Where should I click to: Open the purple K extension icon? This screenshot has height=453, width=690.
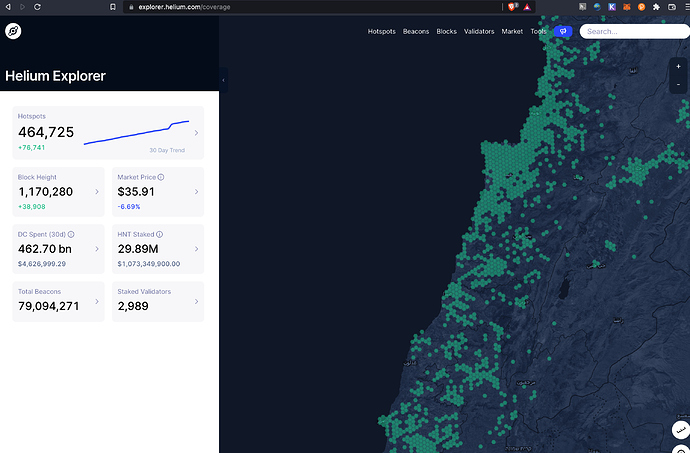612,7
